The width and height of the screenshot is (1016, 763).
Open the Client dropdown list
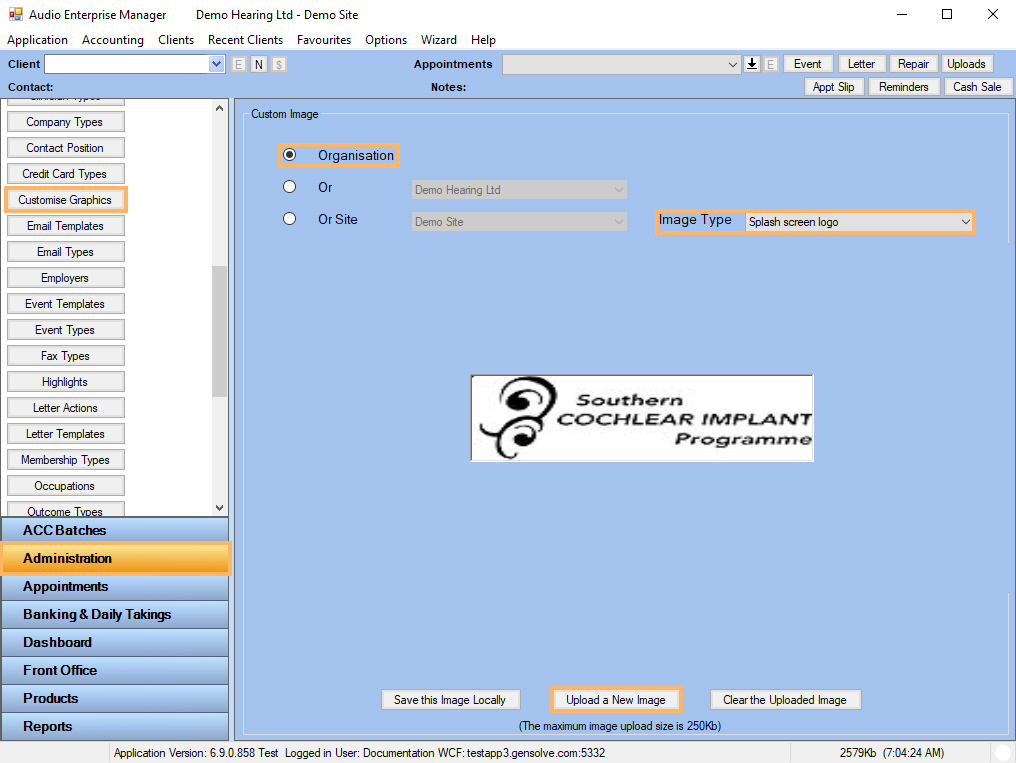click(x=216, y=63)
